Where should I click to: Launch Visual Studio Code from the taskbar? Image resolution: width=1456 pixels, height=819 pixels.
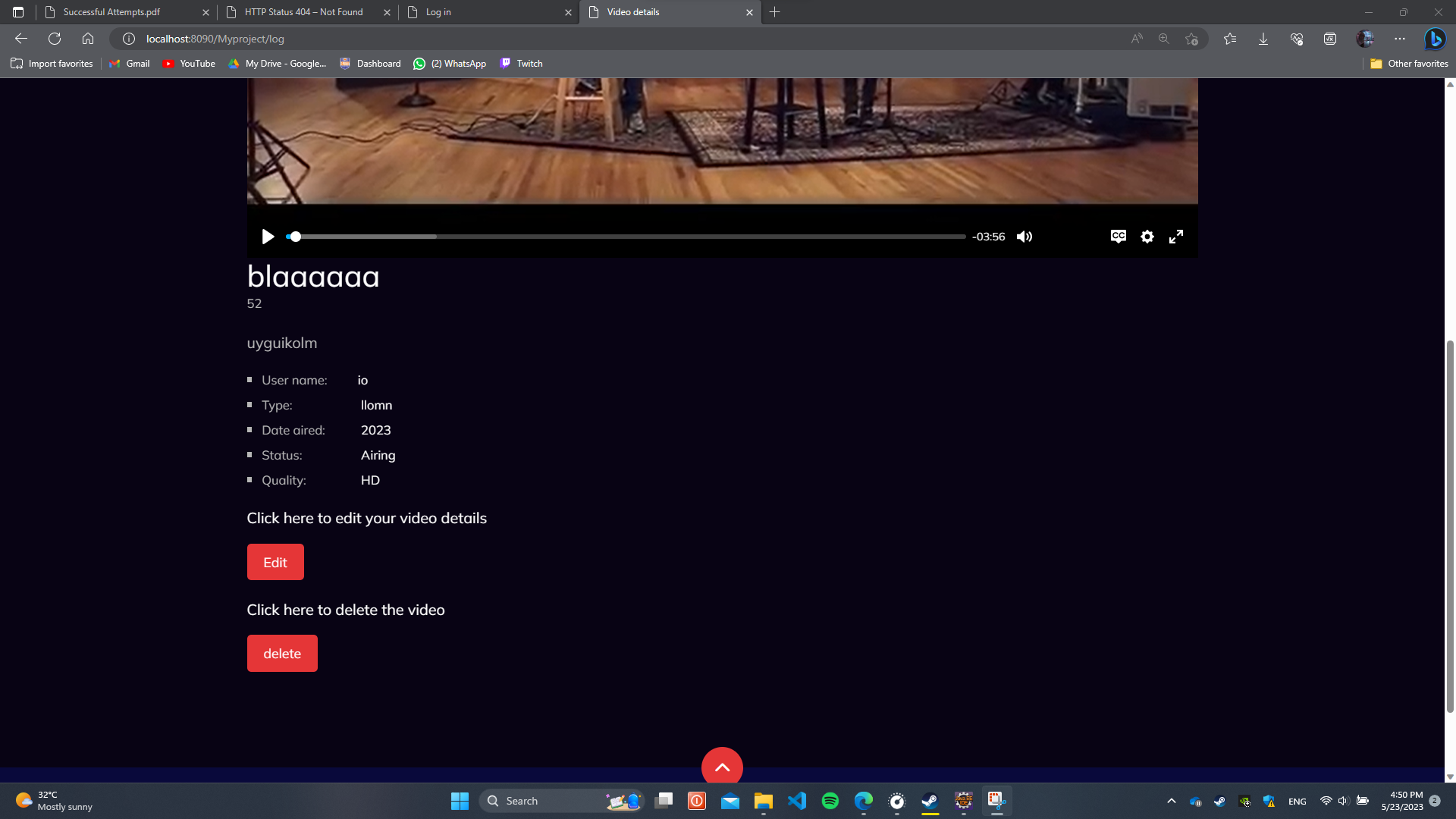[796, 801]
